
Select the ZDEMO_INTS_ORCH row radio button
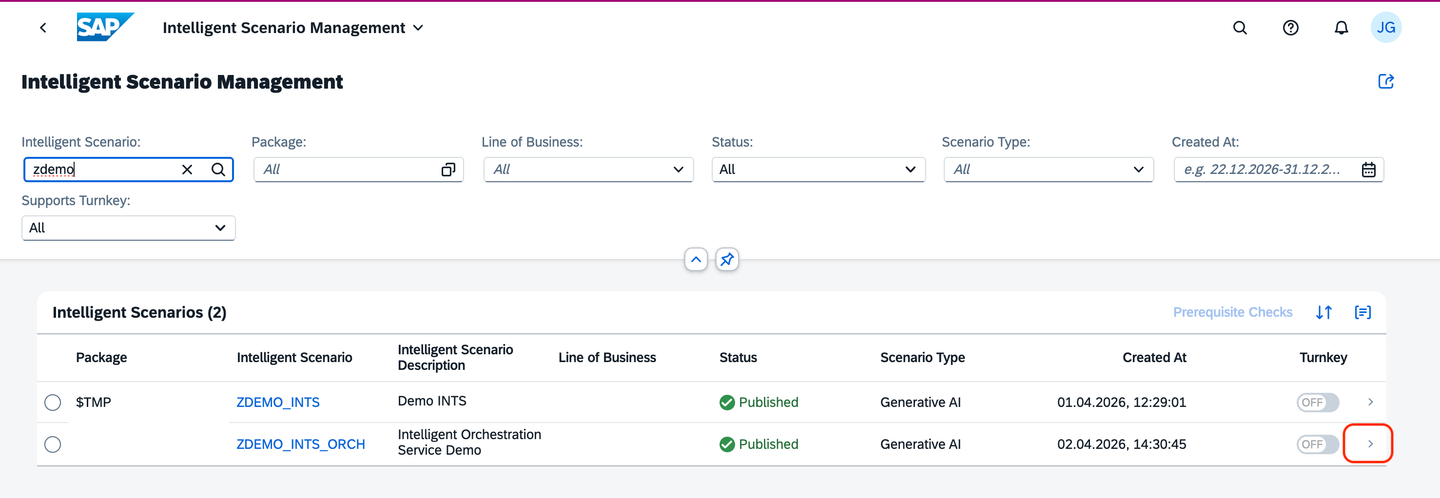[x=53, y=444]
